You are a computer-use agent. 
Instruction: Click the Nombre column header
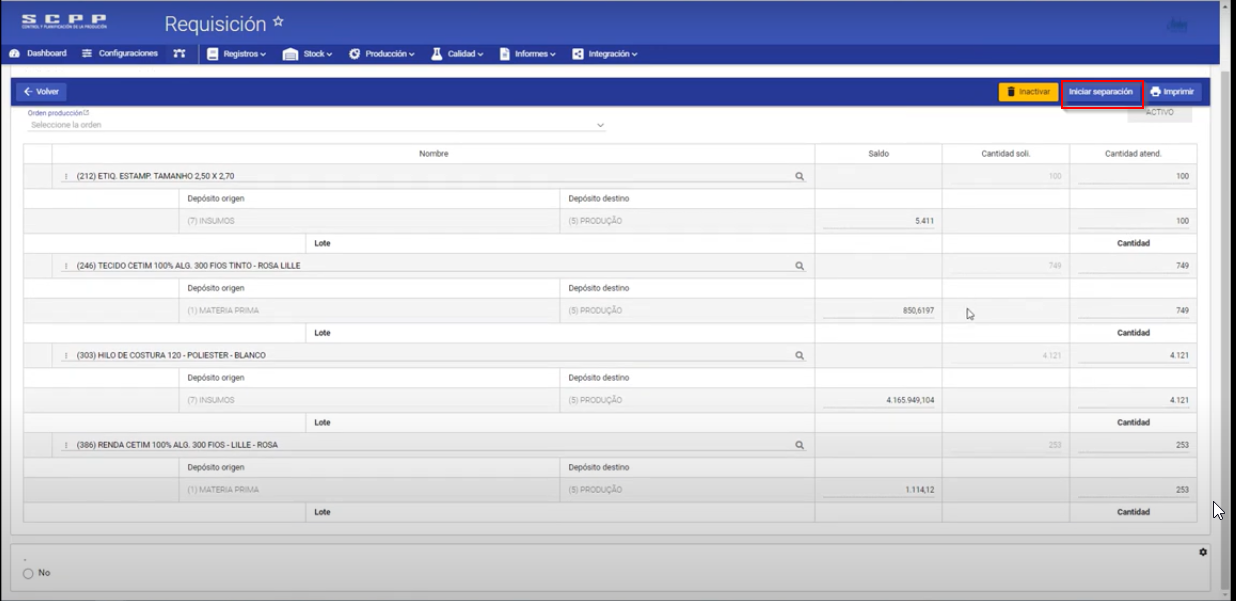(x=433, y=154)
